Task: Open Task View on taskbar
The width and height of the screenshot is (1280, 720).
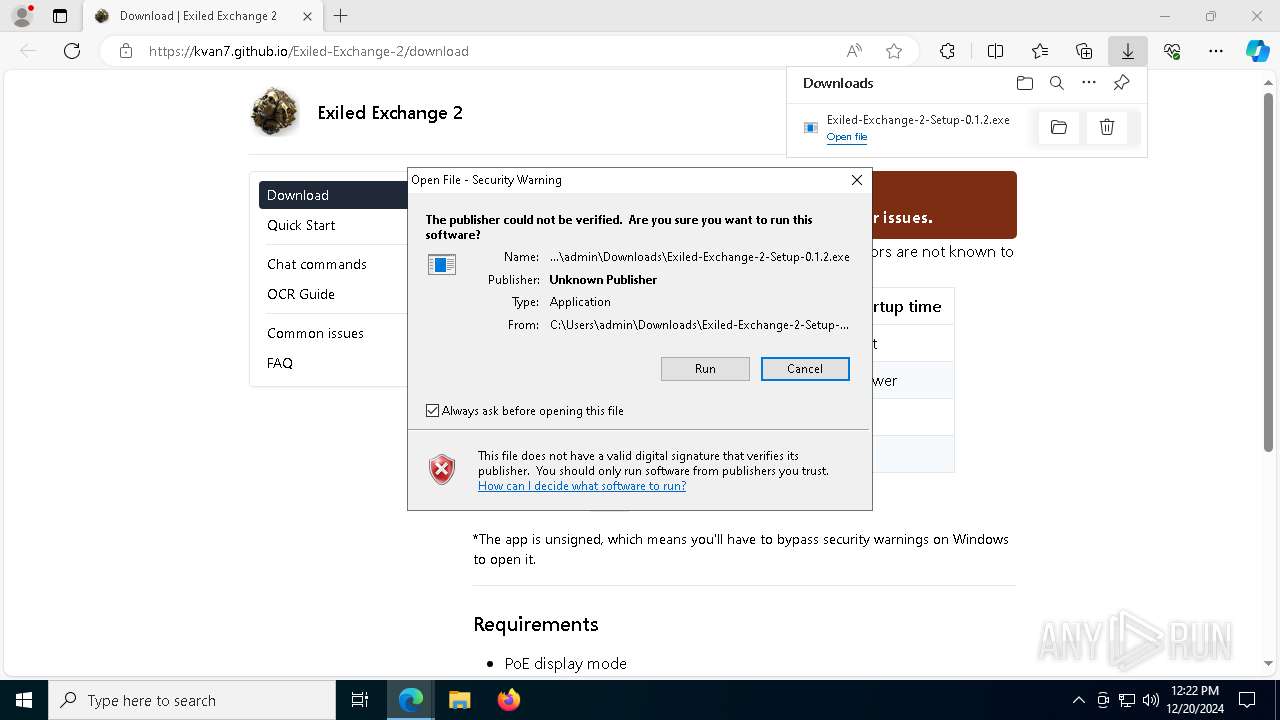Action: (360, 700)
